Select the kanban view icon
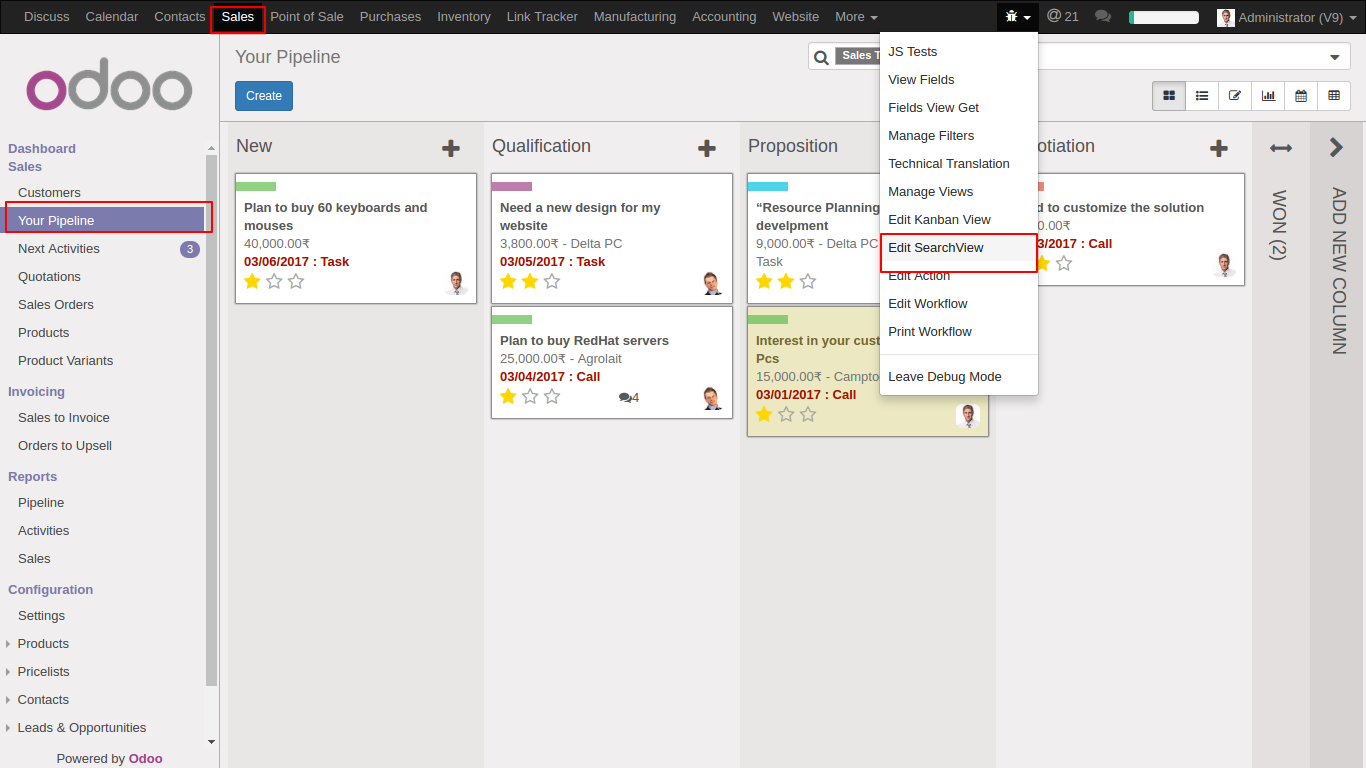Image resolution: width=1366 pixels, height=768 pixels. pos(1168,95)
